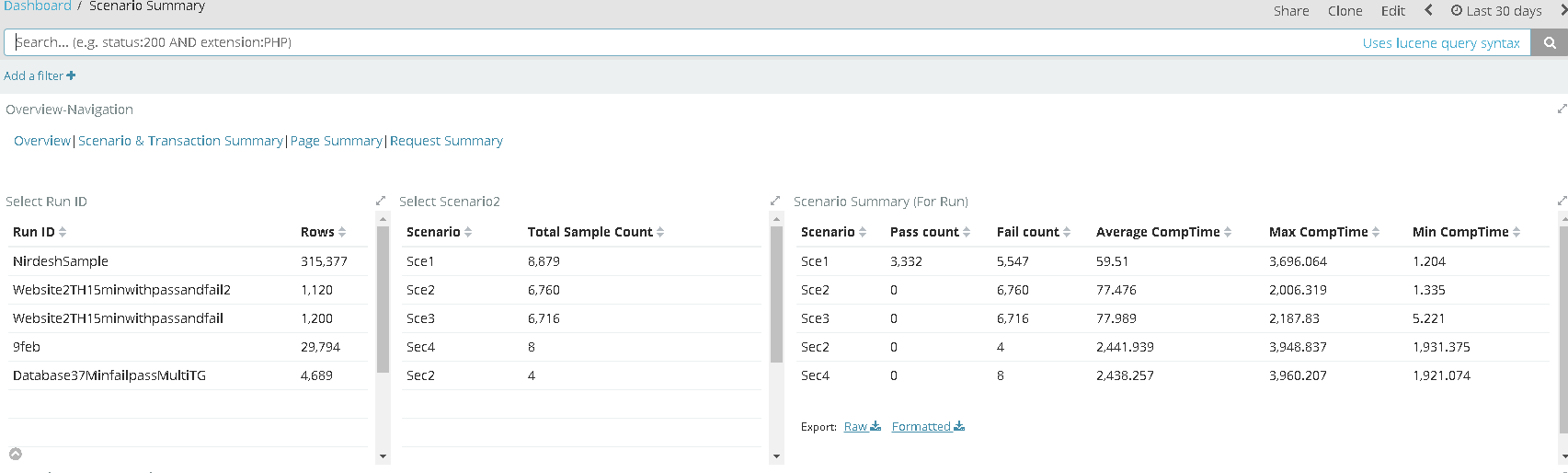This screenshot has height=473, width=1568.
Task: Sort by Average CompTime column
Action: click(x=1228, y=232)
